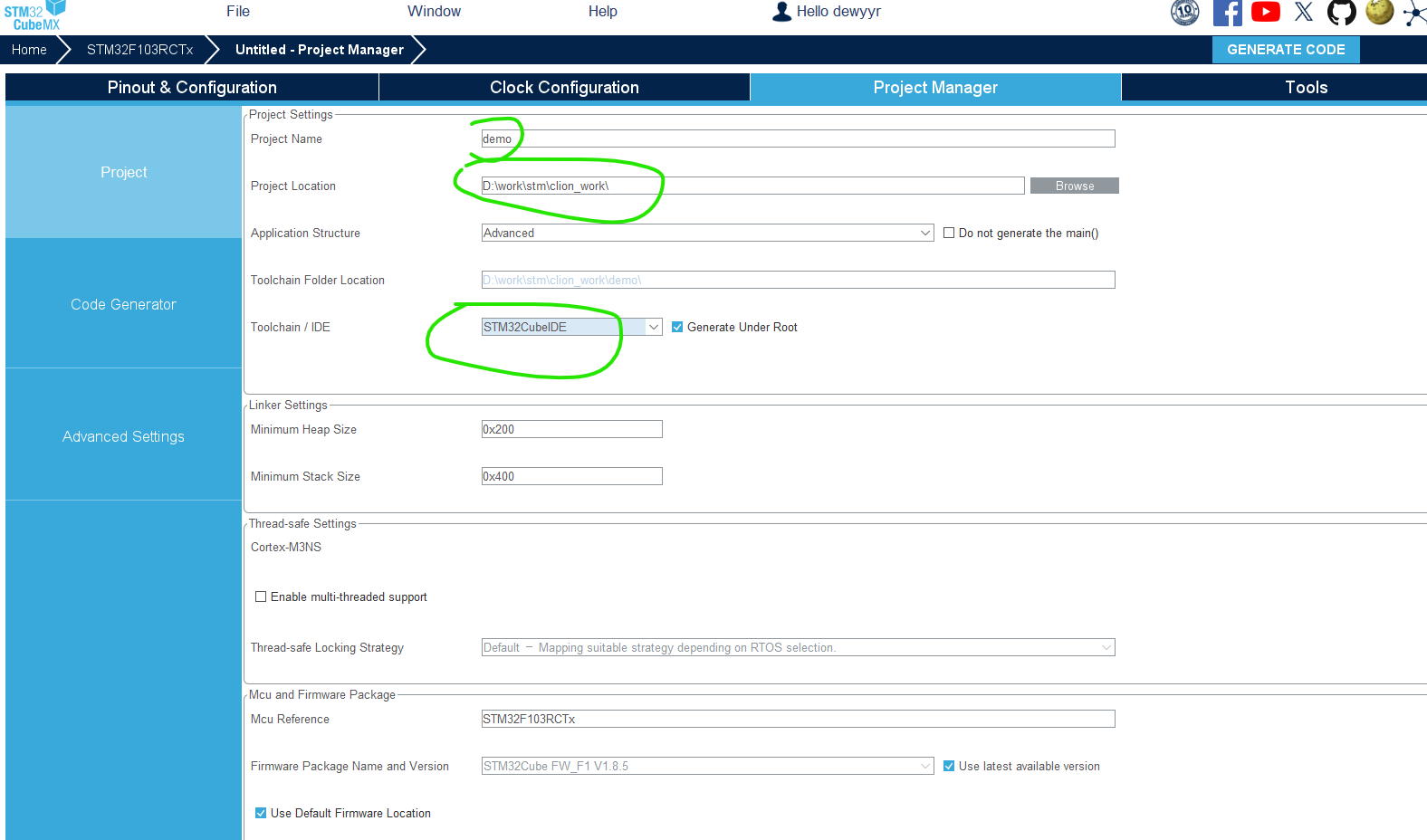Click Hello dewyyr account text
This screenshot has width=1427, height=840.
pyautogui.click(x=838, y=11)
